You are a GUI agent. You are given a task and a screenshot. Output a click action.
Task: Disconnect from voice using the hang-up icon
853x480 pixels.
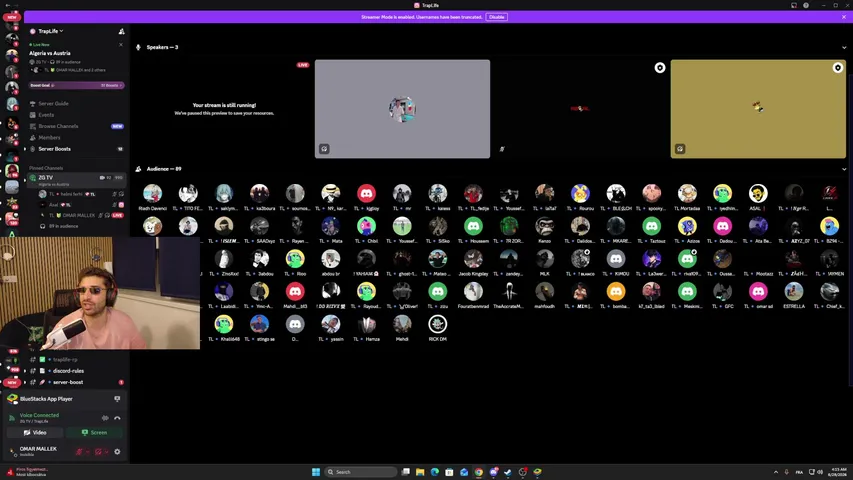(x=117, y=418)
